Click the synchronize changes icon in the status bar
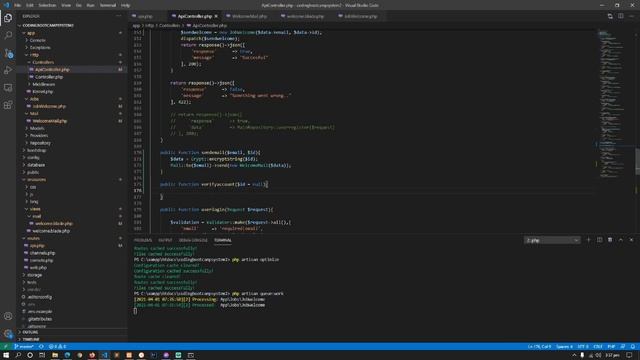The image size is (640, 360). (41, 347)
